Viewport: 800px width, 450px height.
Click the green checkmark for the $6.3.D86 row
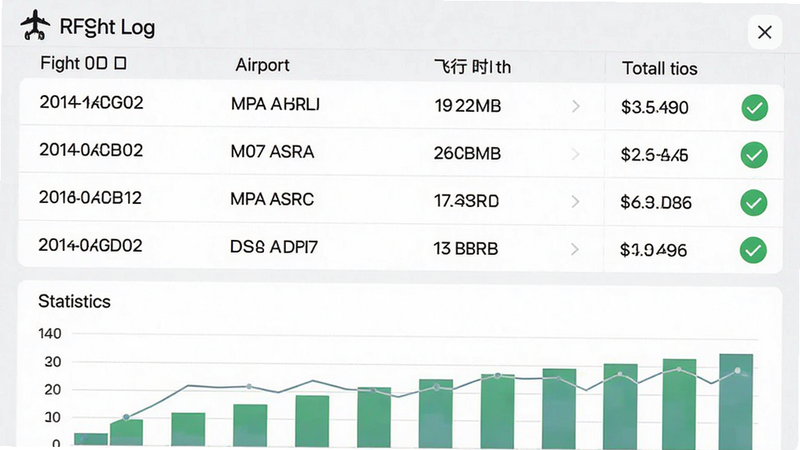[x=754, y=203]
